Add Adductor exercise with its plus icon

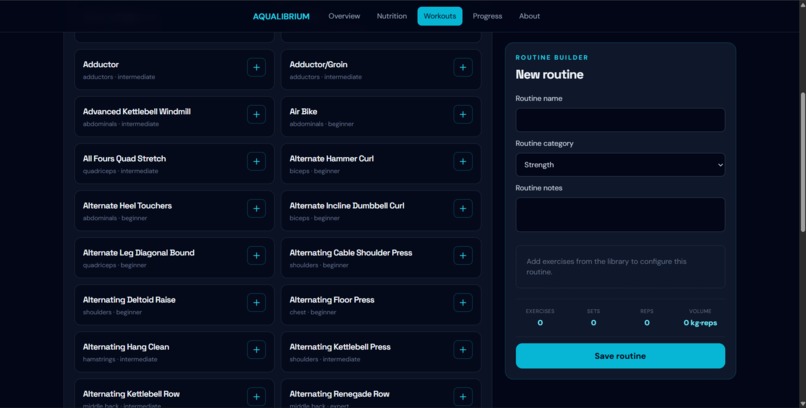click(x=257, y=67)
